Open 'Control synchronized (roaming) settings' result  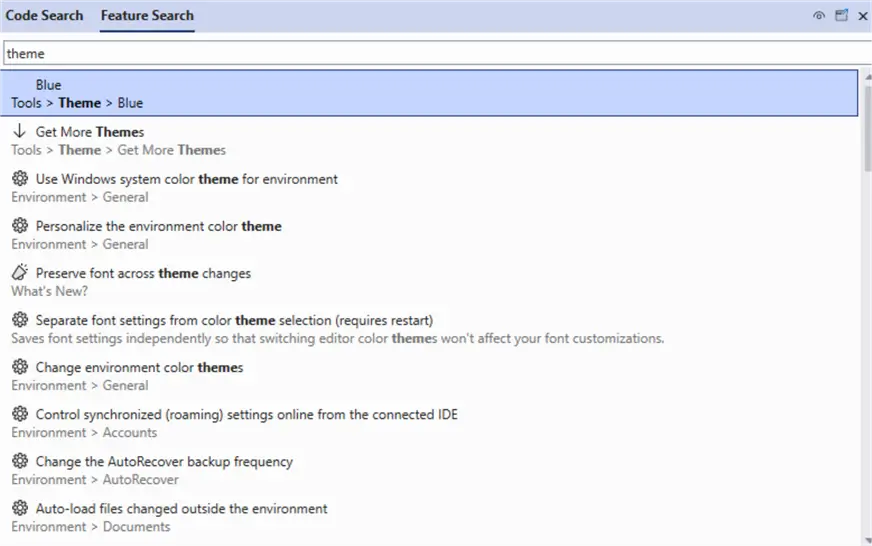[x=246, y=414]
